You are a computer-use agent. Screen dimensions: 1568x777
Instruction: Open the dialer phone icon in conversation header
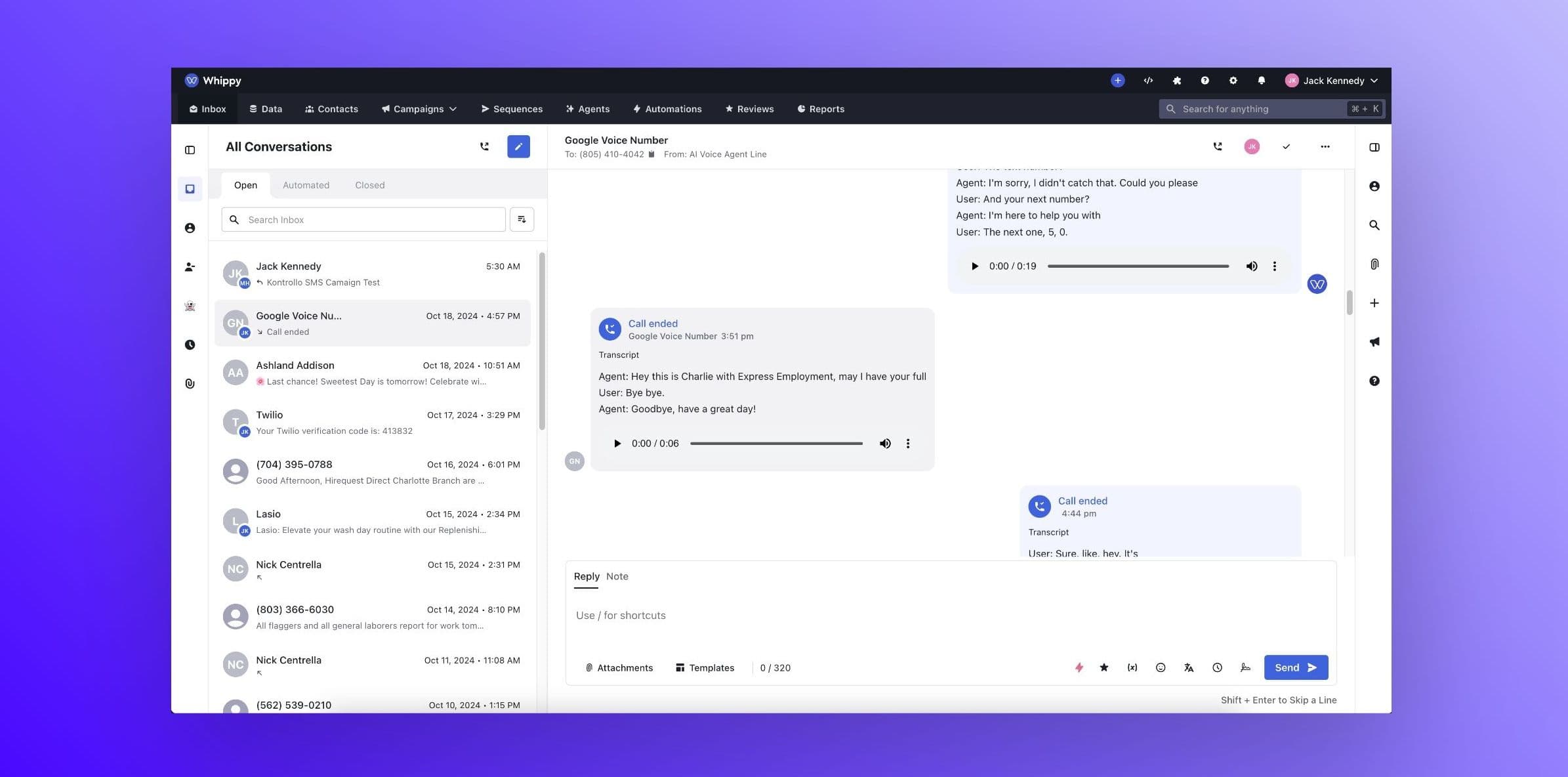point(1218,146)
